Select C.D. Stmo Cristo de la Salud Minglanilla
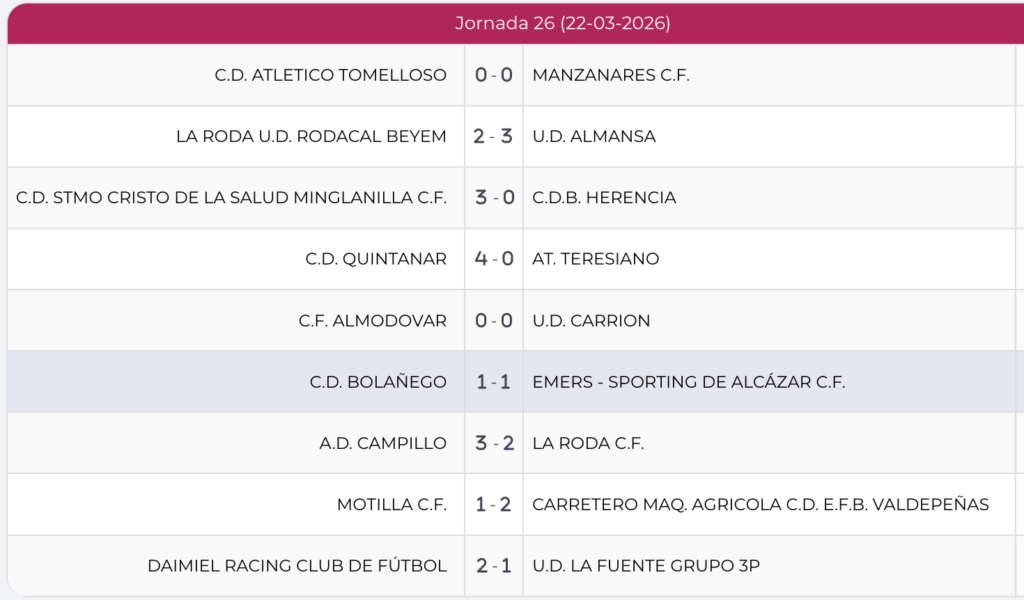Image resolution: width=1024 pixels, height=600 pixels. pyautogui.click(x=231, y=198)
